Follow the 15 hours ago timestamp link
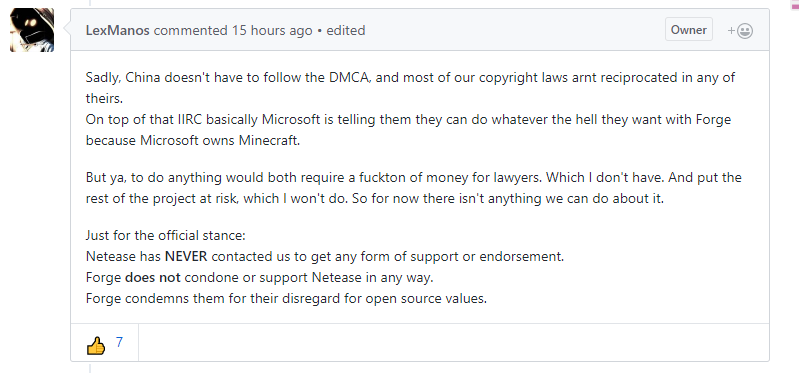 coord(272,31)
